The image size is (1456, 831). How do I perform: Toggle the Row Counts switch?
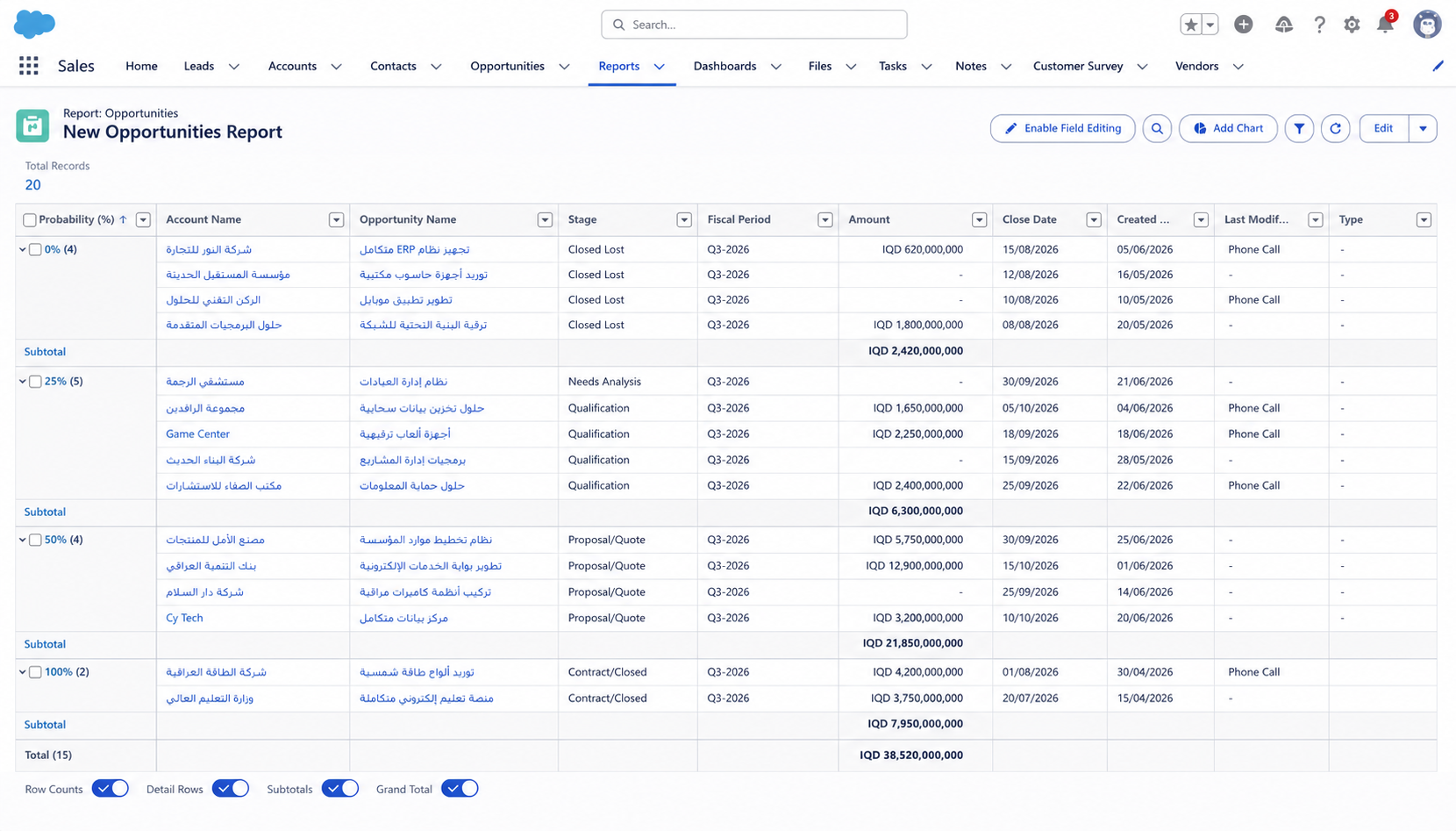110,788
